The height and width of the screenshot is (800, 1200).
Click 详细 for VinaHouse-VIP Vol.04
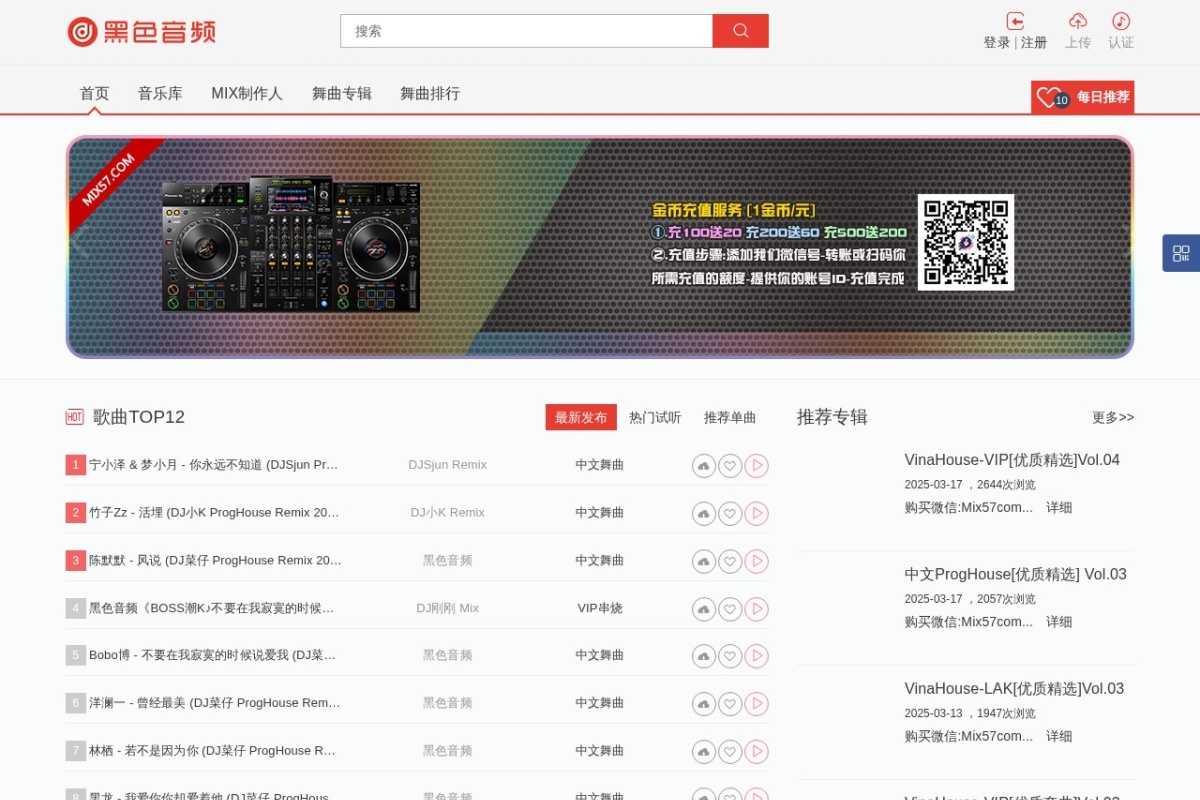click(1059, 507)
